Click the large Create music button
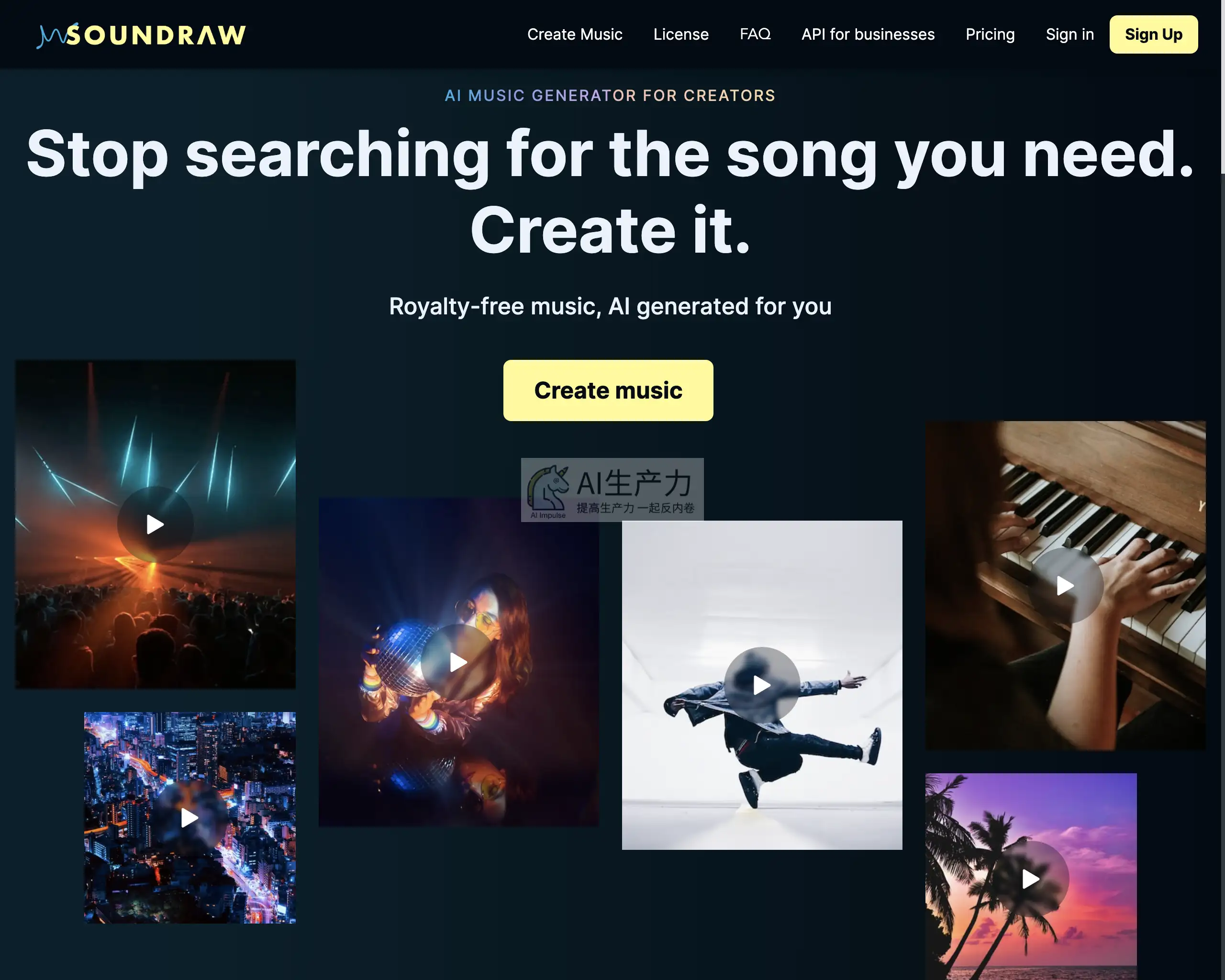Screen dimensions: 1225x980 click(608, 390)
